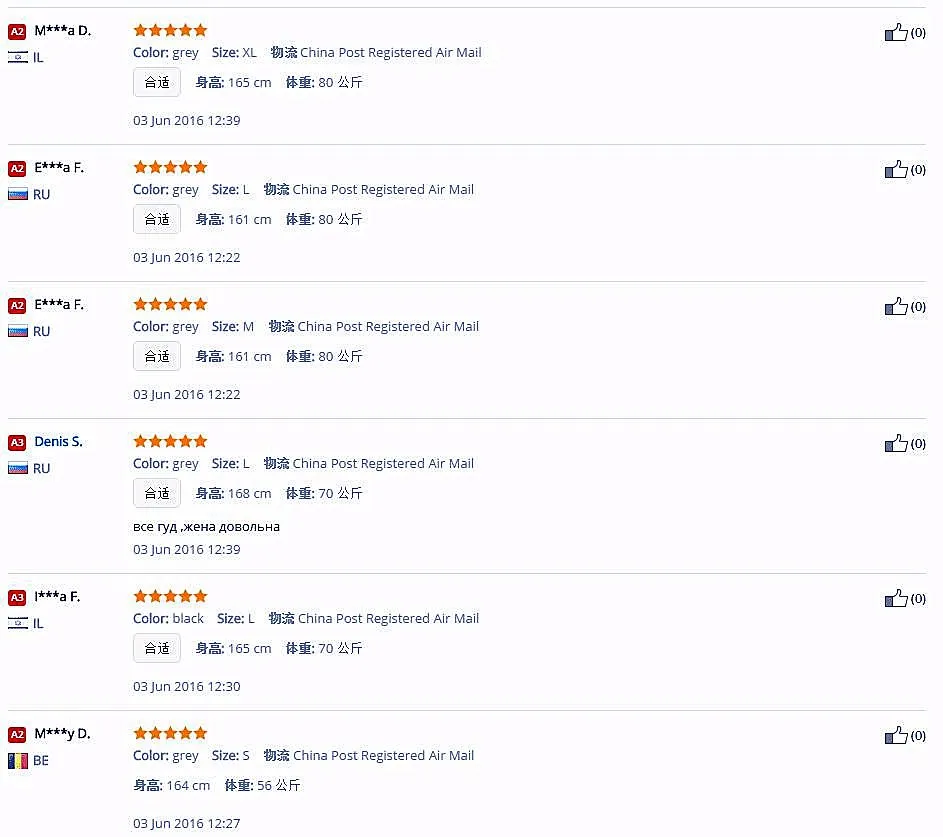Like M***a D.'s review with thumbs-up
This screenshot has height=837, width=943.
click(895, 32)
